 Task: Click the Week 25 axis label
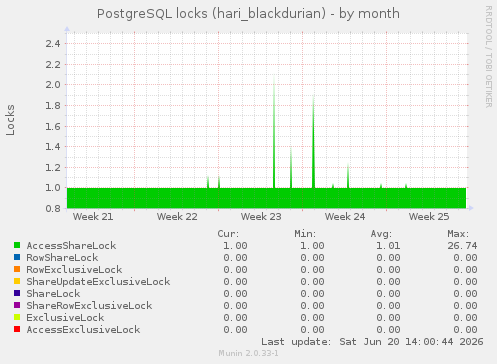click(429, 217)
